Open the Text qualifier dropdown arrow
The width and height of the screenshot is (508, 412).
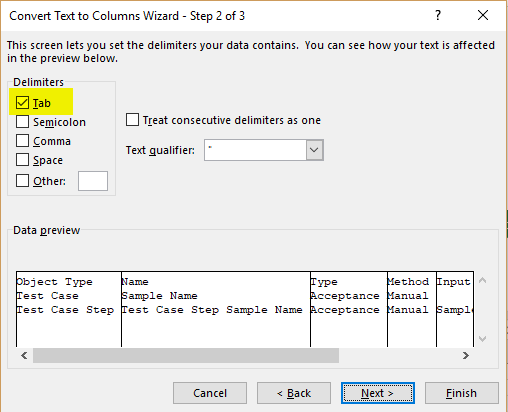click(314, 150)
